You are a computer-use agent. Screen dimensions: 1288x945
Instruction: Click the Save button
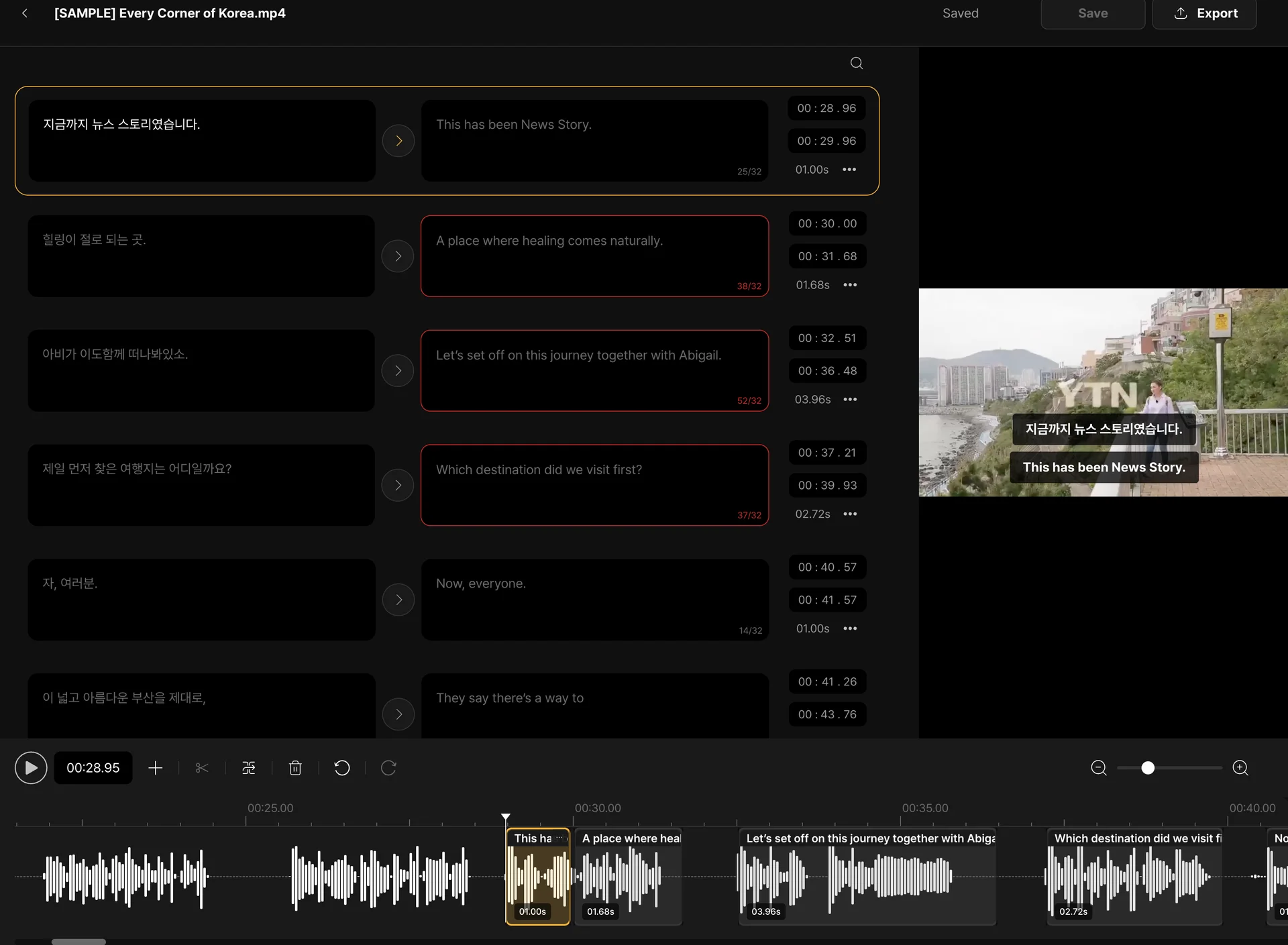(1093, 13)
